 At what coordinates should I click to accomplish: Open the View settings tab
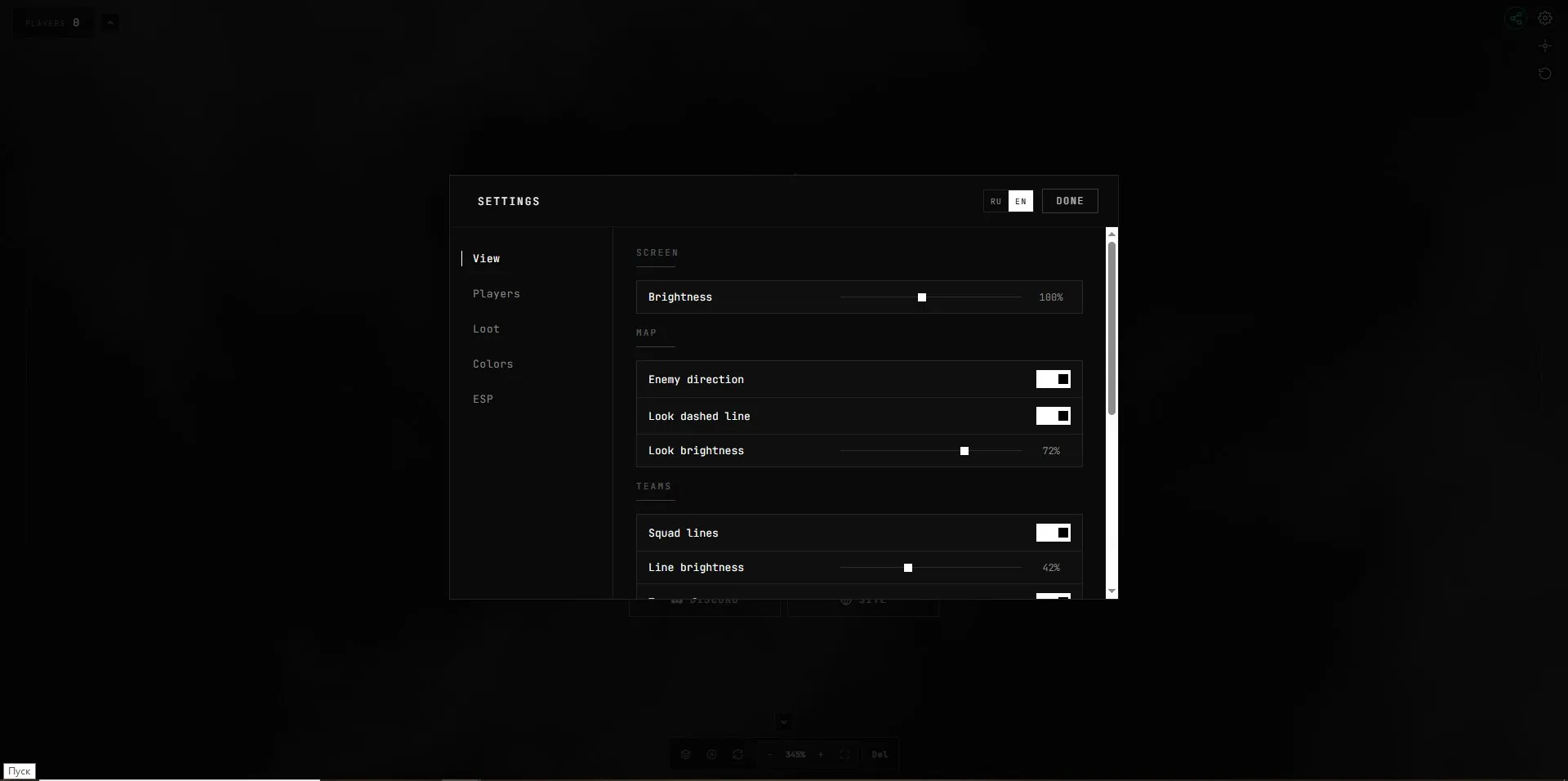click(487, 258)
